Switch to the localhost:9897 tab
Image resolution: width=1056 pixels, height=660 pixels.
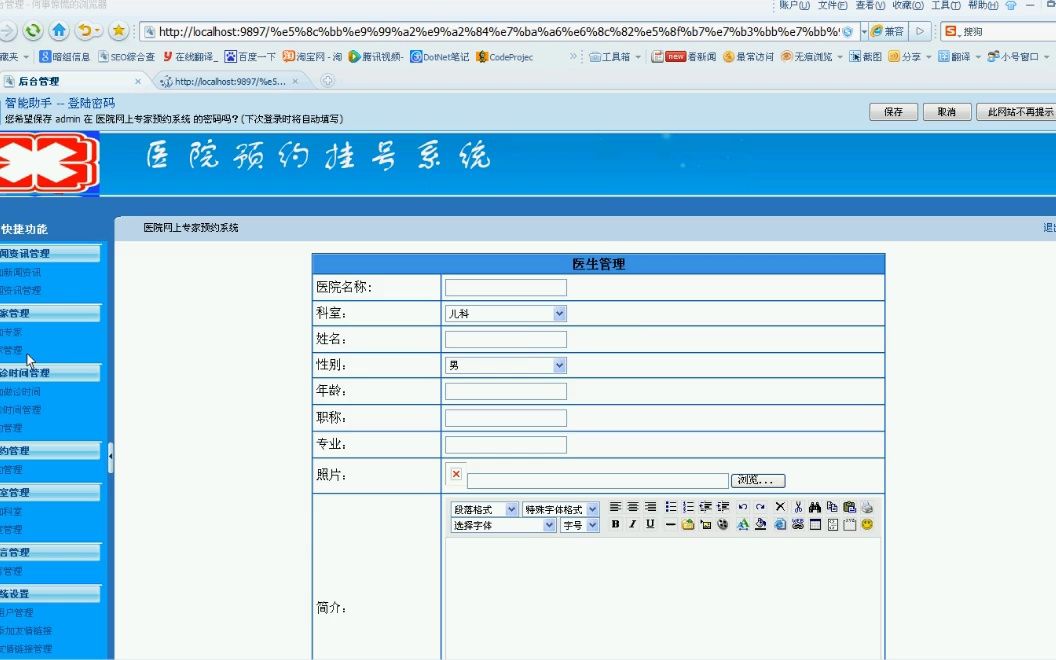point(229,81)
